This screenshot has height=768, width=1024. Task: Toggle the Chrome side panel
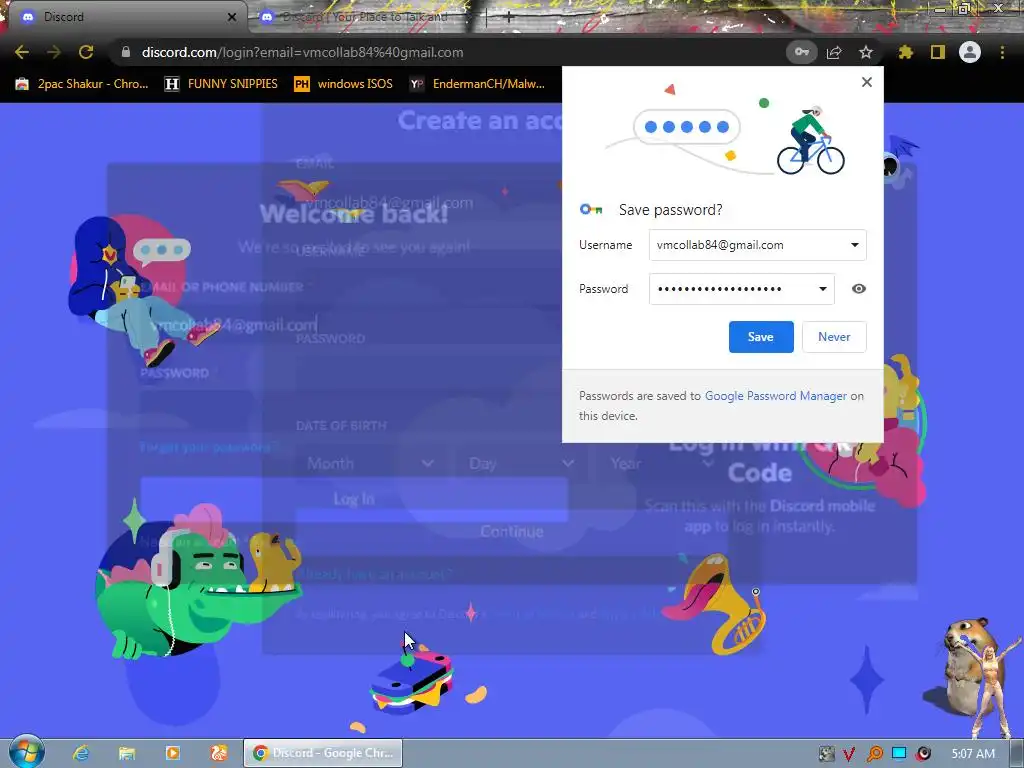[938, 52]
